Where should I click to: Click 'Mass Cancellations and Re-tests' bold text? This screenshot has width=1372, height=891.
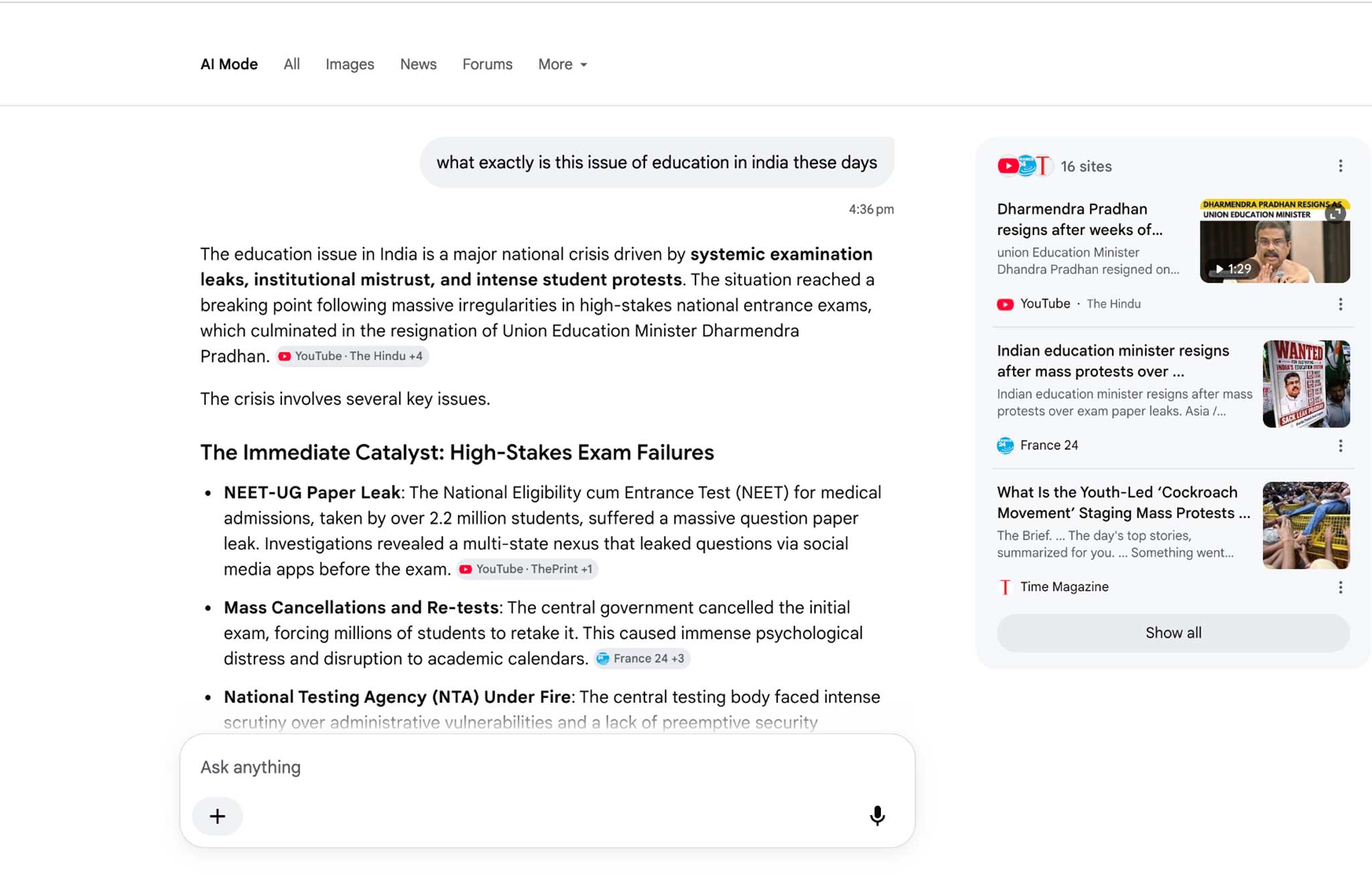(x=361, y=608)
